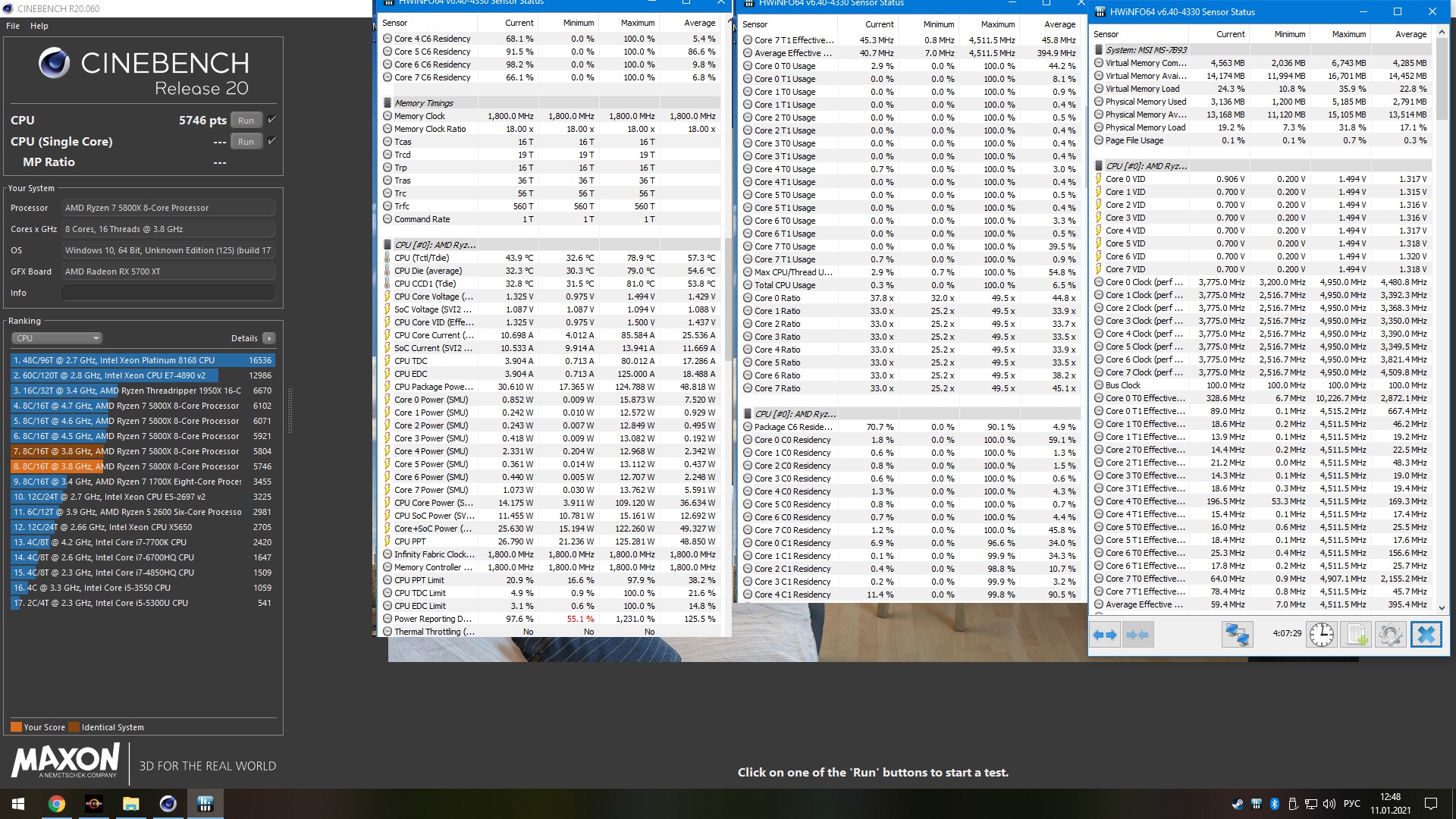Viewport: 1456px width, 819px height.
Task: Toggle the CPU Single Core checkbox
Action: [x=271, y=141]
